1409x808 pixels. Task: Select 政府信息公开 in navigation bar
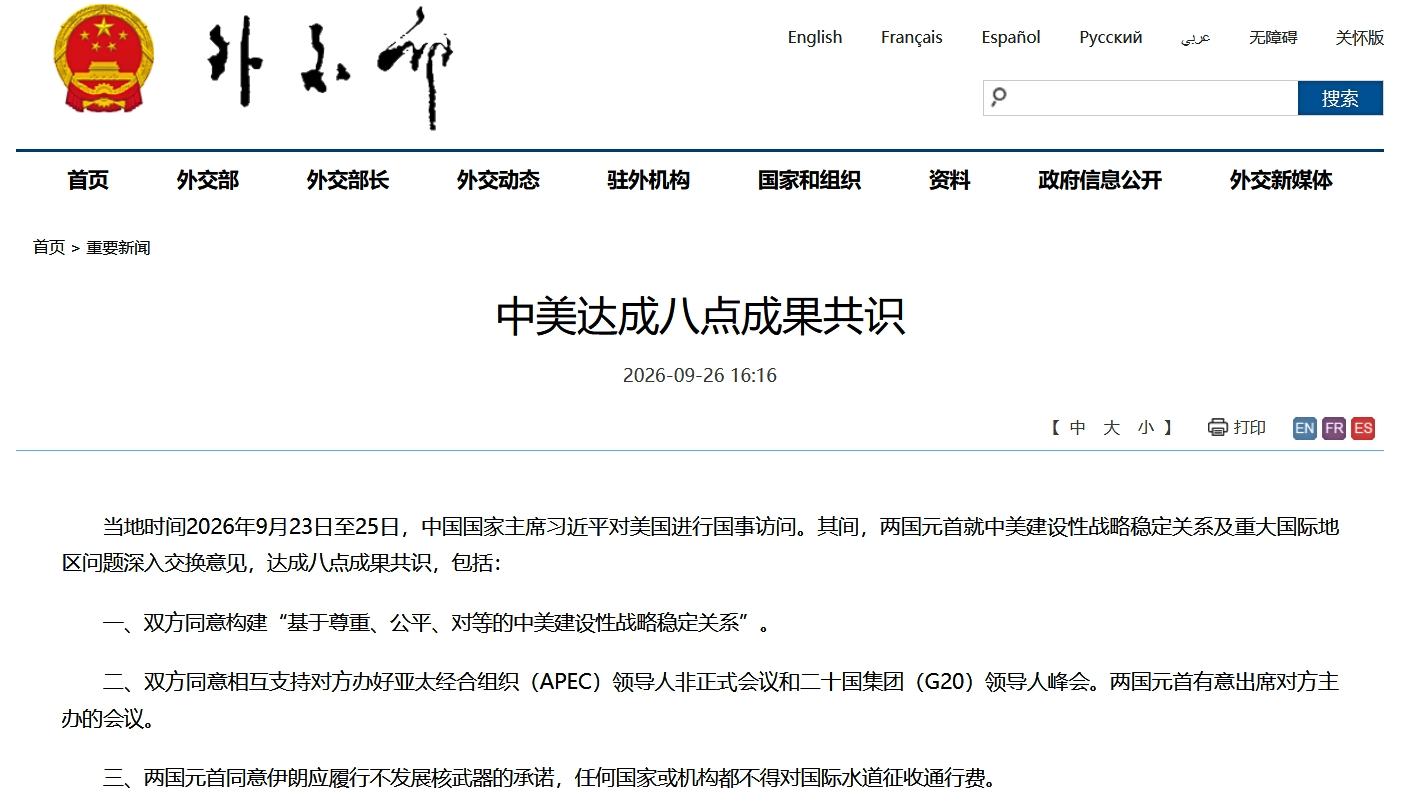1100,180
